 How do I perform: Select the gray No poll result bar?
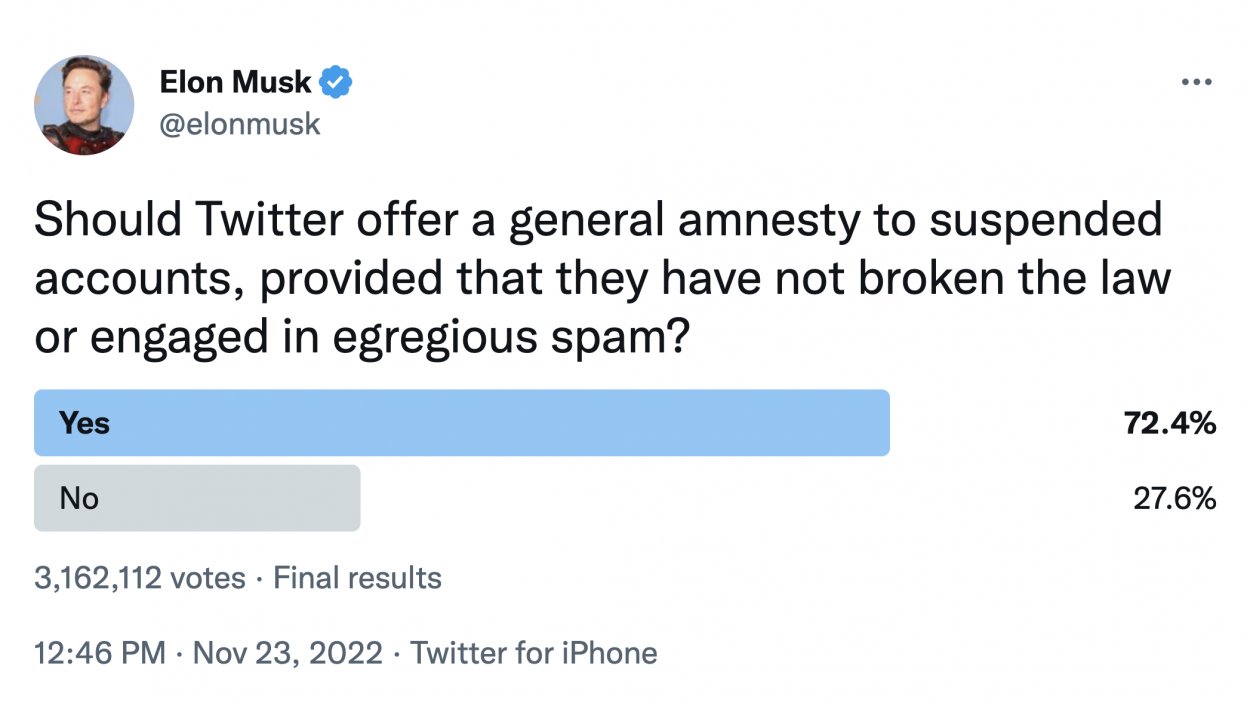tap(197, 498)
